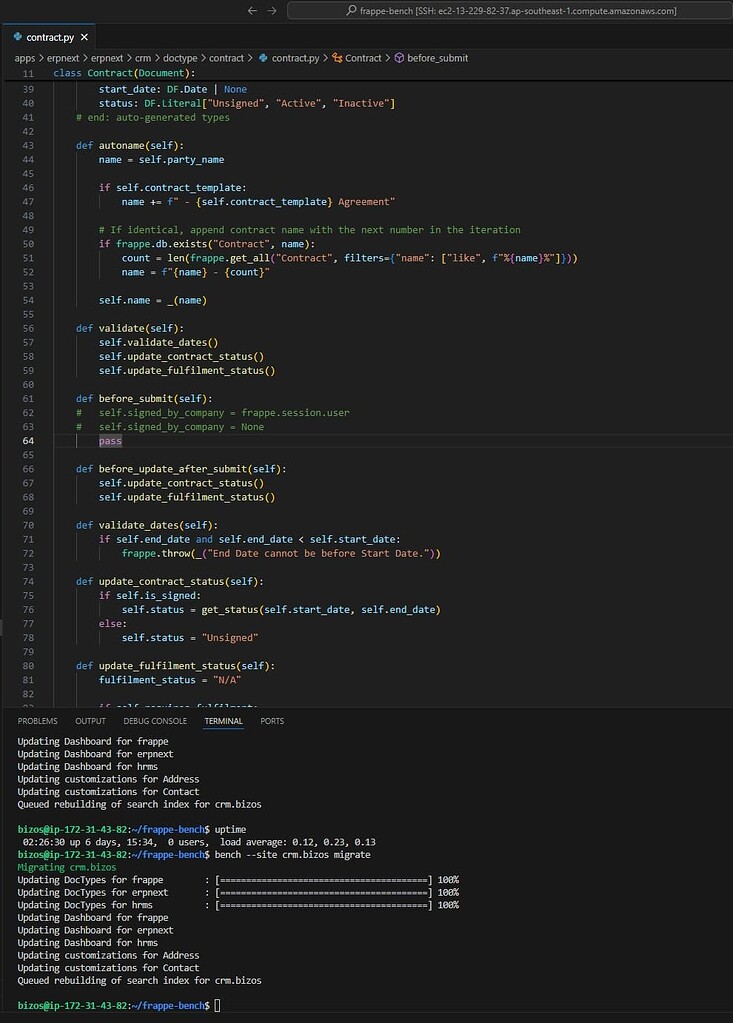Click the search icon in the command center
This screenshot has width=733, height=1023.
click(x=352, y=10)
